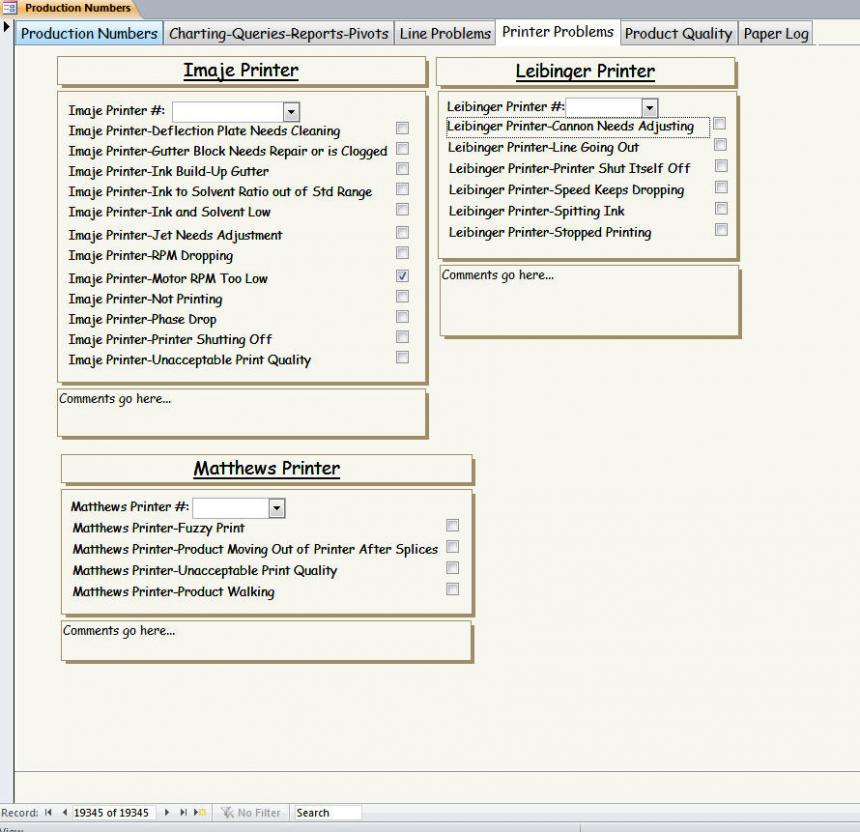Create new blank record icon
Screen dimensions: 860x832
(x=200, y=812)
